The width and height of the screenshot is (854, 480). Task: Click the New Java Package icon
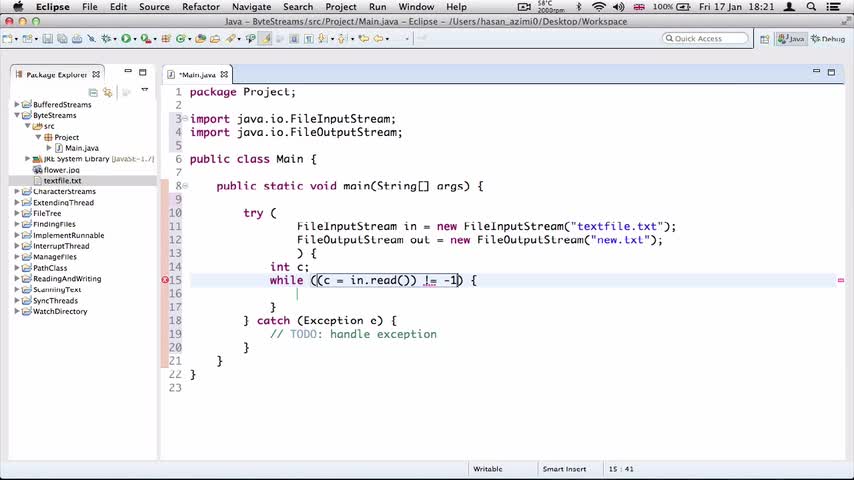point(166,39)
